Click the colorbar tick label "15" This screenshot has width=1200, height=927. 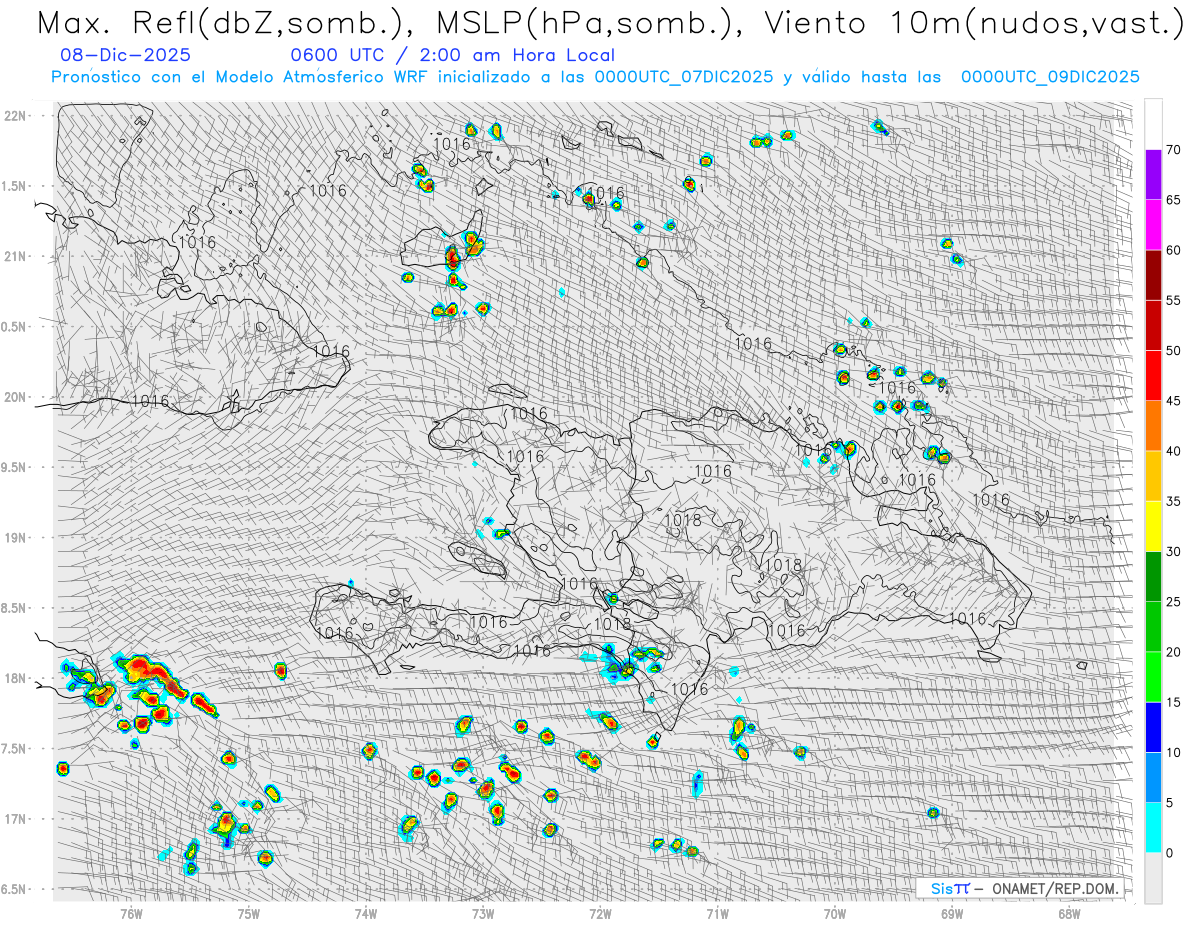(x=1173, y=702)
